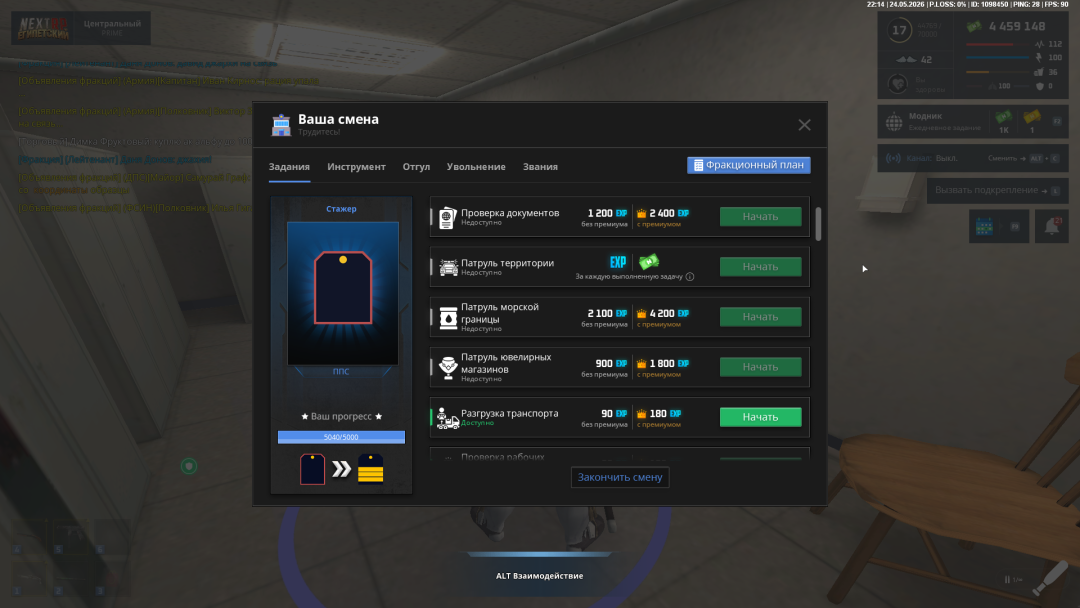Start the Разгрузка транспорта task

pos(760,417)
